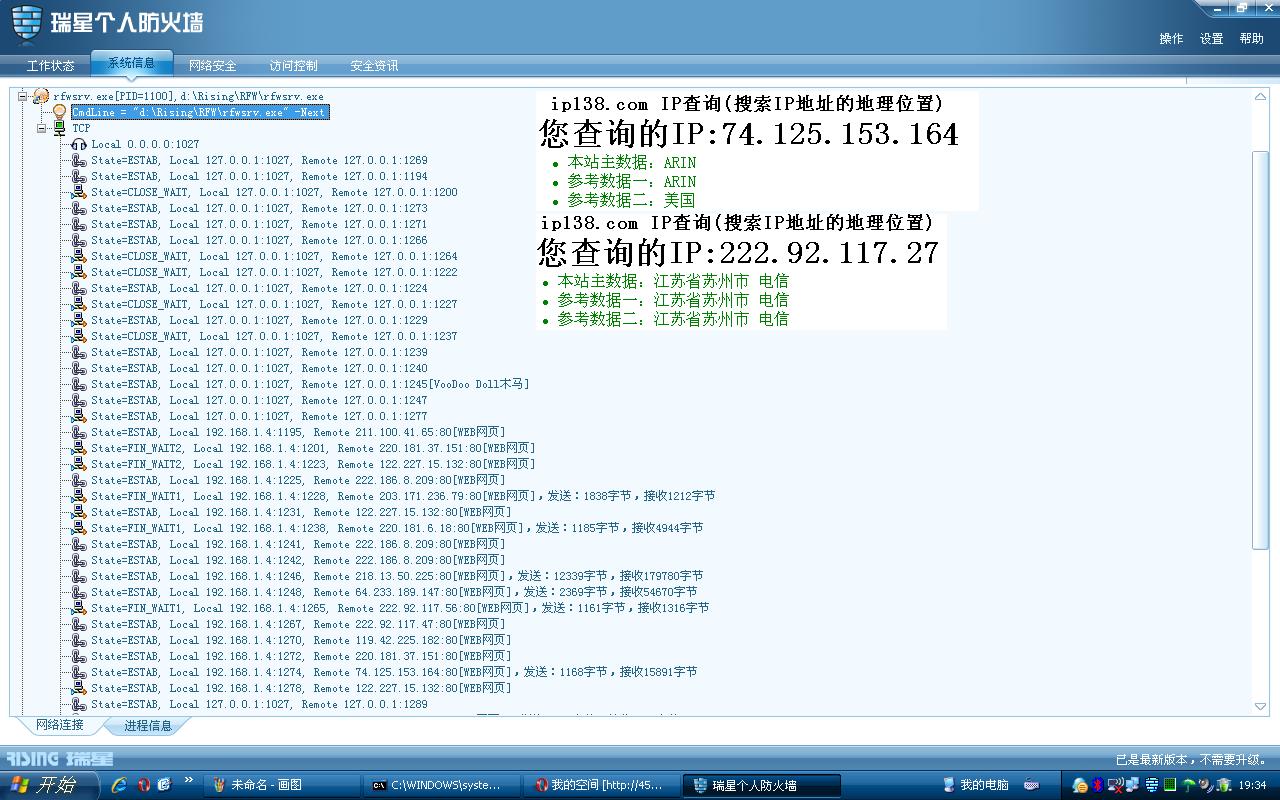
Task: Switch to the 网络连接 bottom tab
Action: pyautogui.click(x=60, y=725)
